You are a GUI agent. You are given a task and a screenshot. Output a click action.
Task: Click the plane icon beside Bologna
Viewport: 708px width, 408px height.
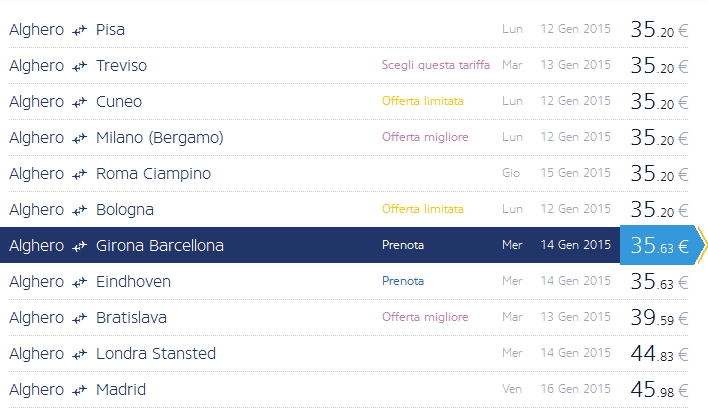point(80,210)
